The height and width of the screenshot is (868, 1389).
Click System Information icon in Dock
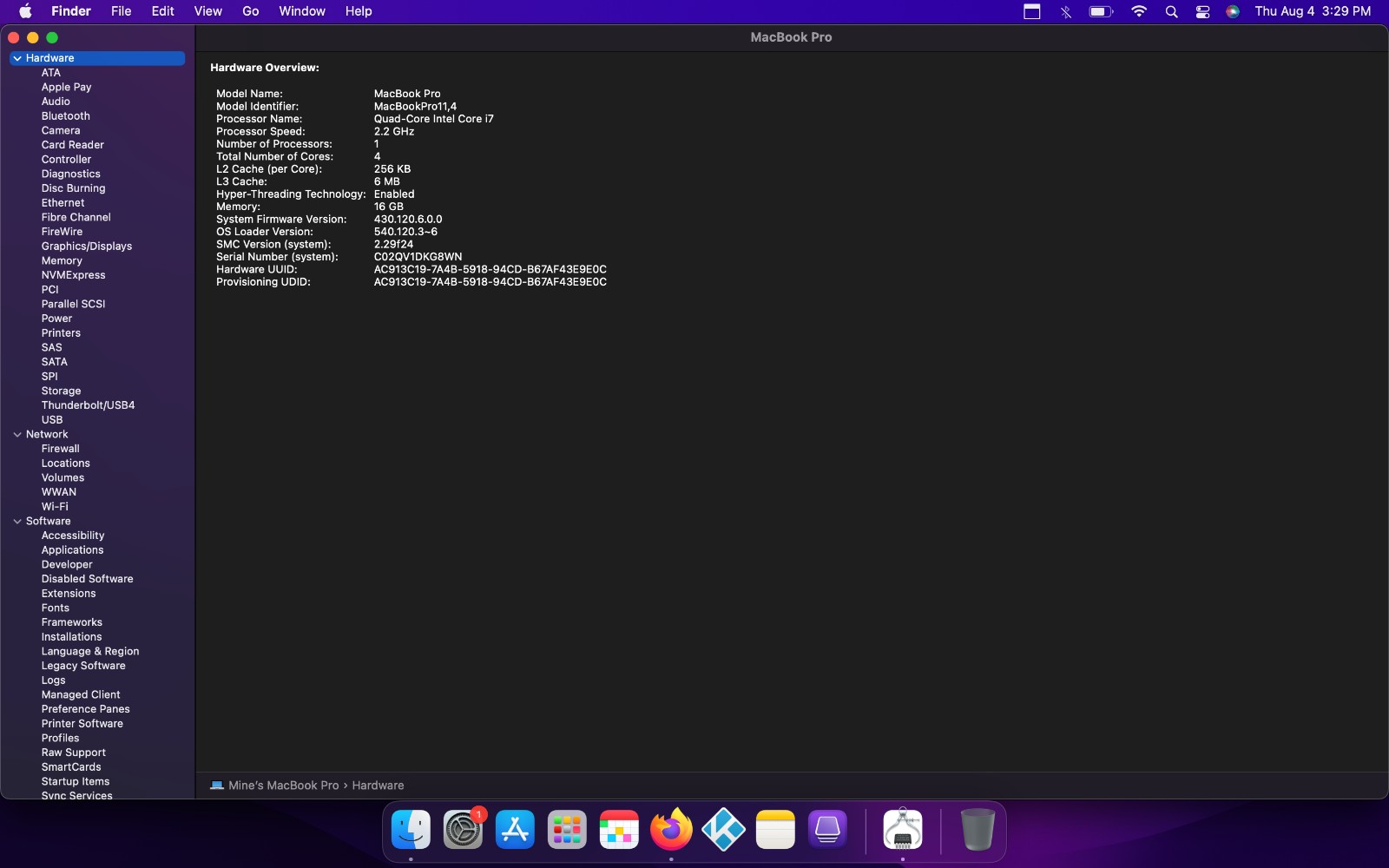(903, 830)
